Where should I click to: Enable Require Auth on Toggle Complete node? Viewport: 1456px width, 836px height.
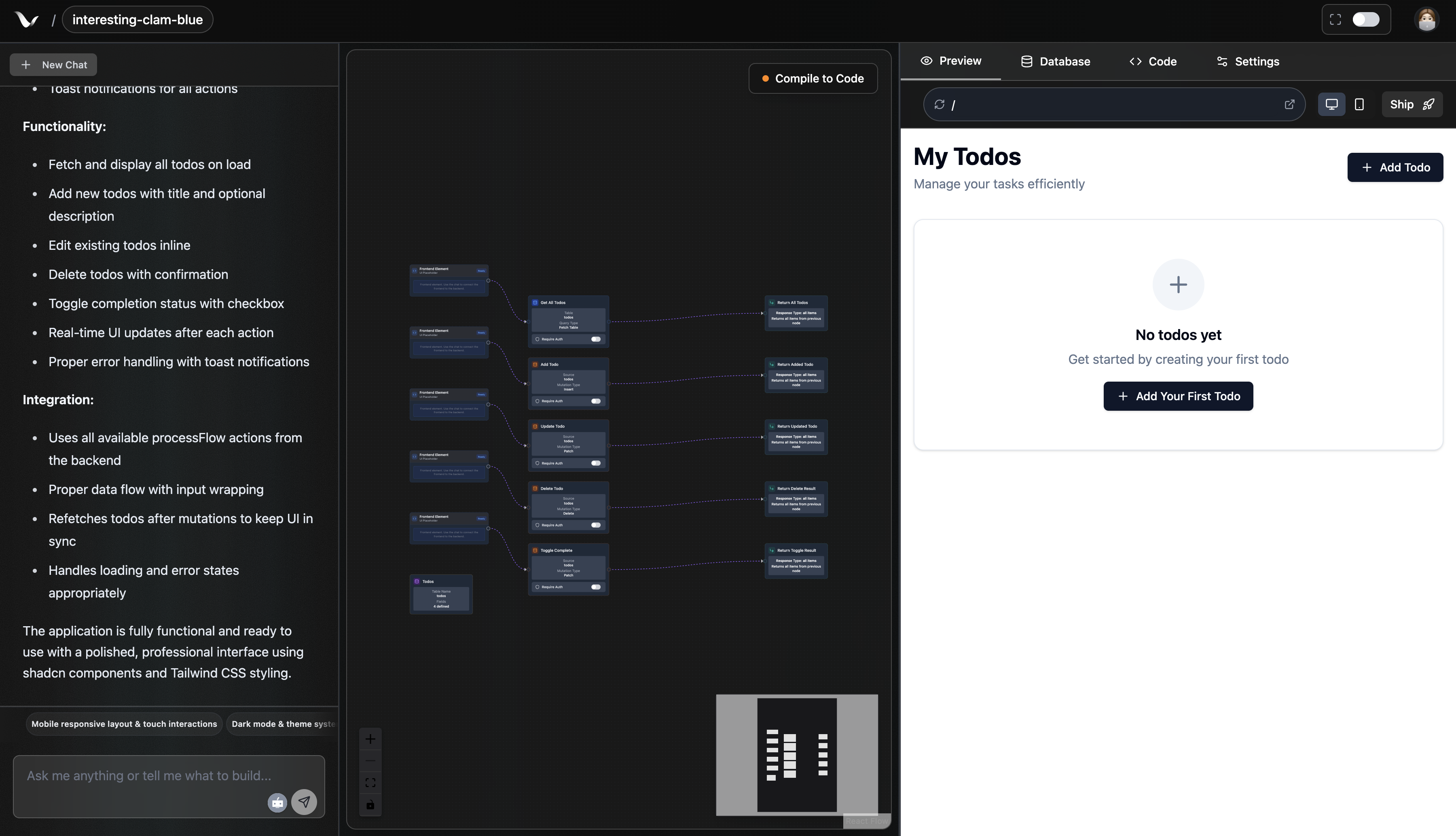point(596,587)
